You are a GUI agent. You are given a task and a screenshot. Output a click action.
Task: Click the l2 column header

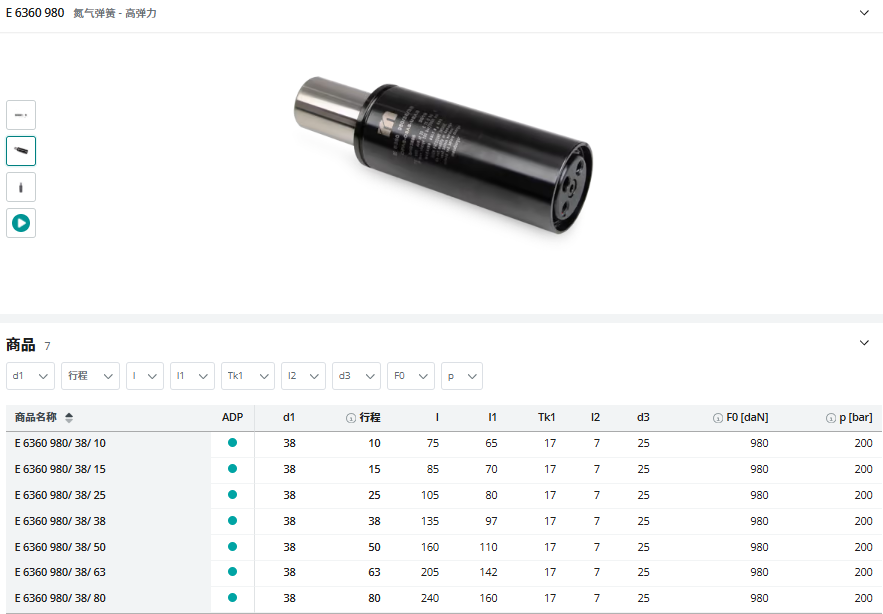(595, 417)
